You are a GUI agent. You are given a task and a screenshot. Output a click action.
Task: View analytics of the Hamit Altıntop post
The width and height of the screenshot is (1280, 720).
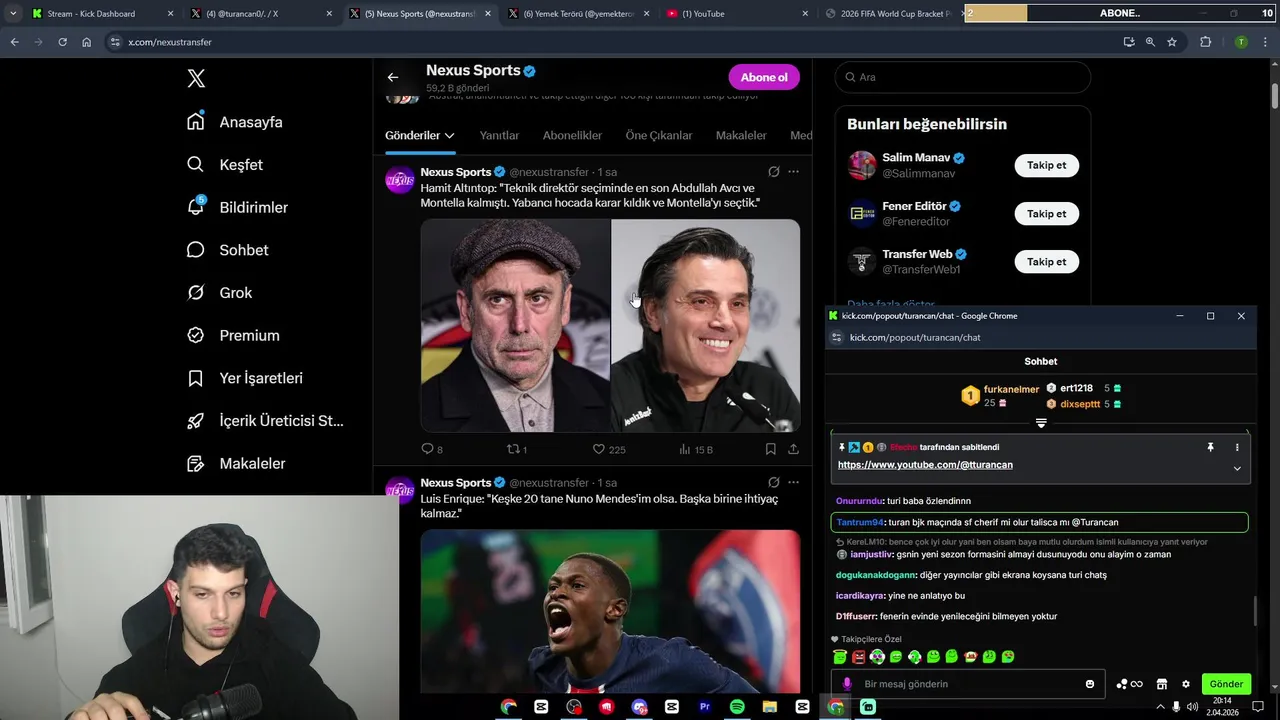[x=695, y=450]
